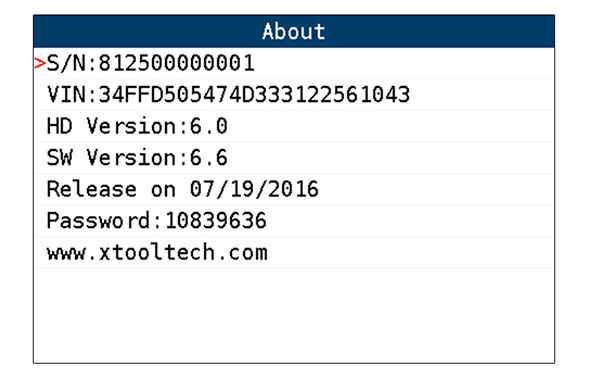Click the VIN value 34FFD505474D333122561043
This screenshot has height=375, width=600.
click(254, 95)
